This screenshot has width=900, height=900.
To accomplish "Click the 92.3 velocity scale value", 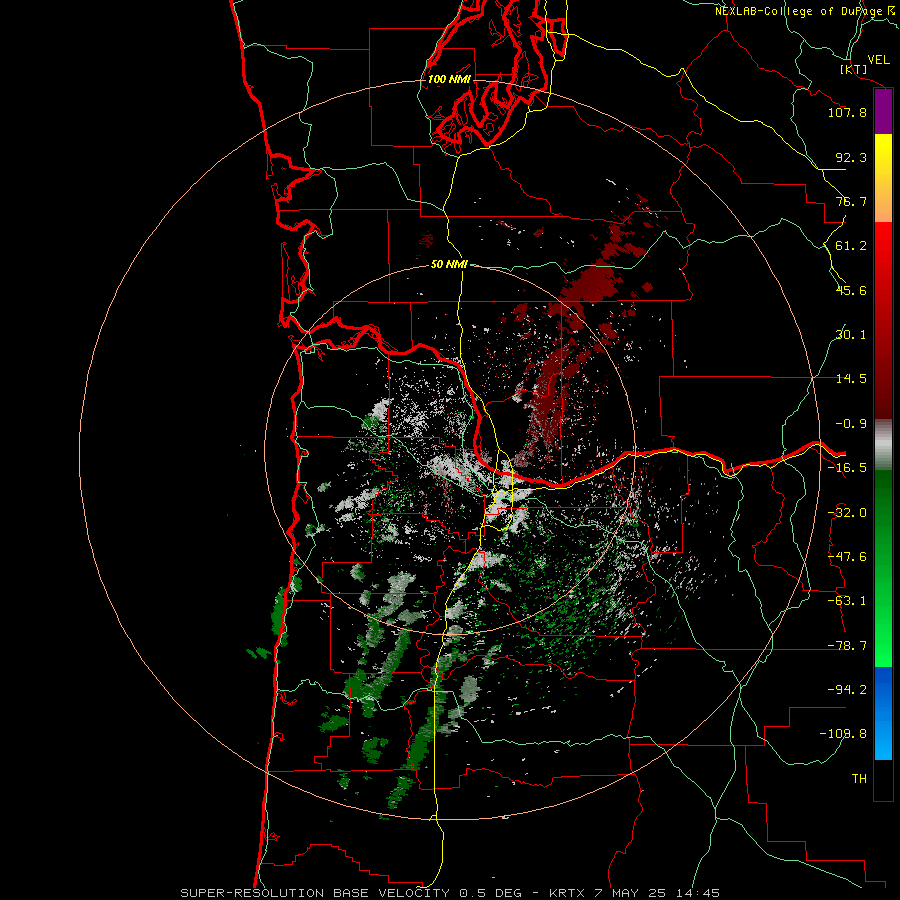I will pyautogui.click(x=851, y=157).
